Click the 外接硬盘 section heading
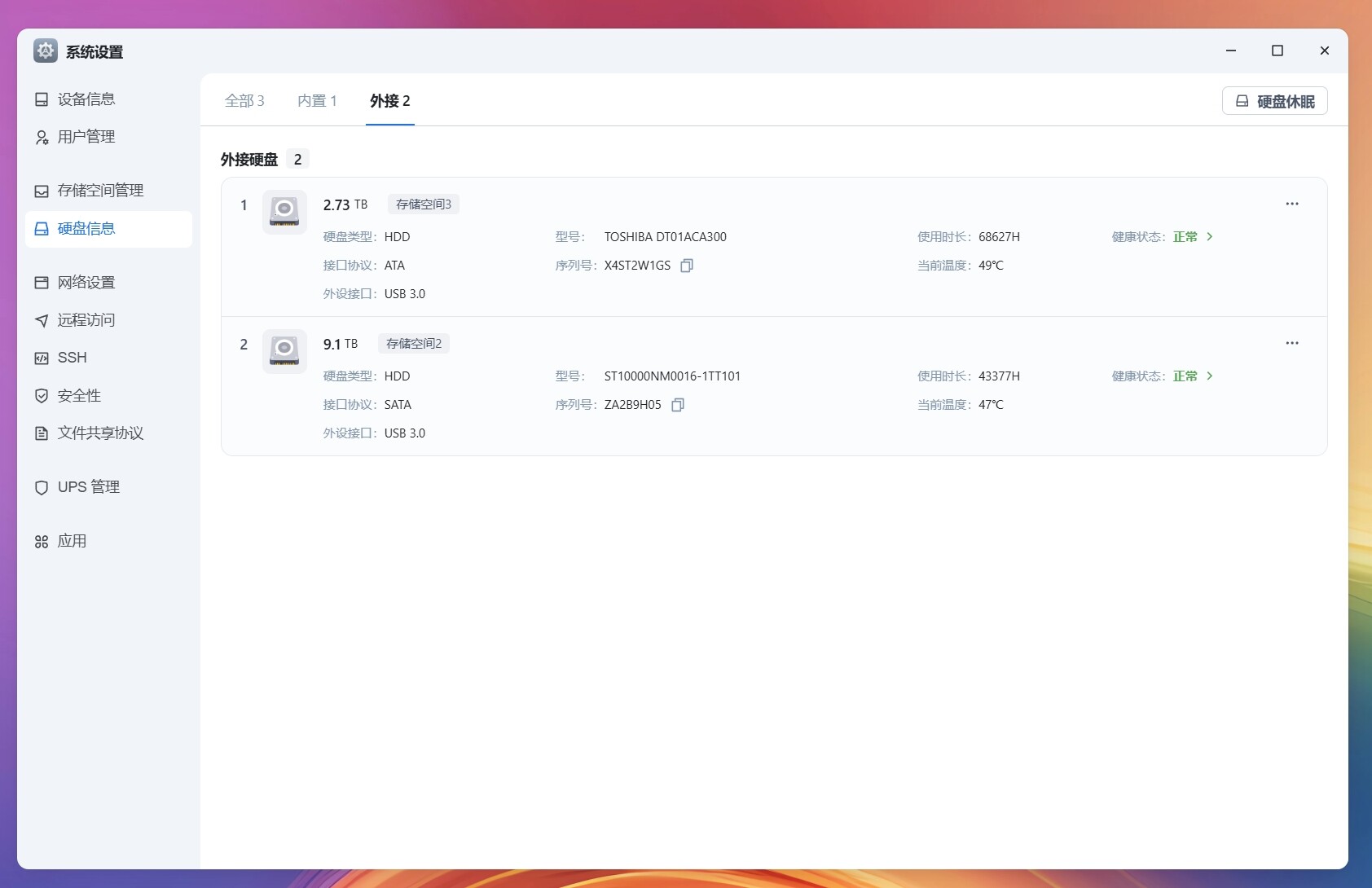 coord(249,160)
